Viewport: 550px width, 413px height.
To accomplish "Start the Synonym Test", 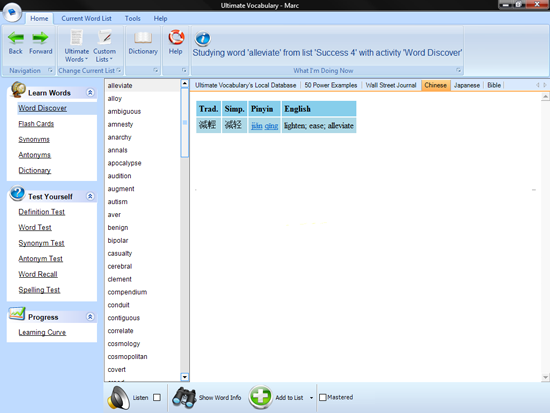I will [41, 243].
